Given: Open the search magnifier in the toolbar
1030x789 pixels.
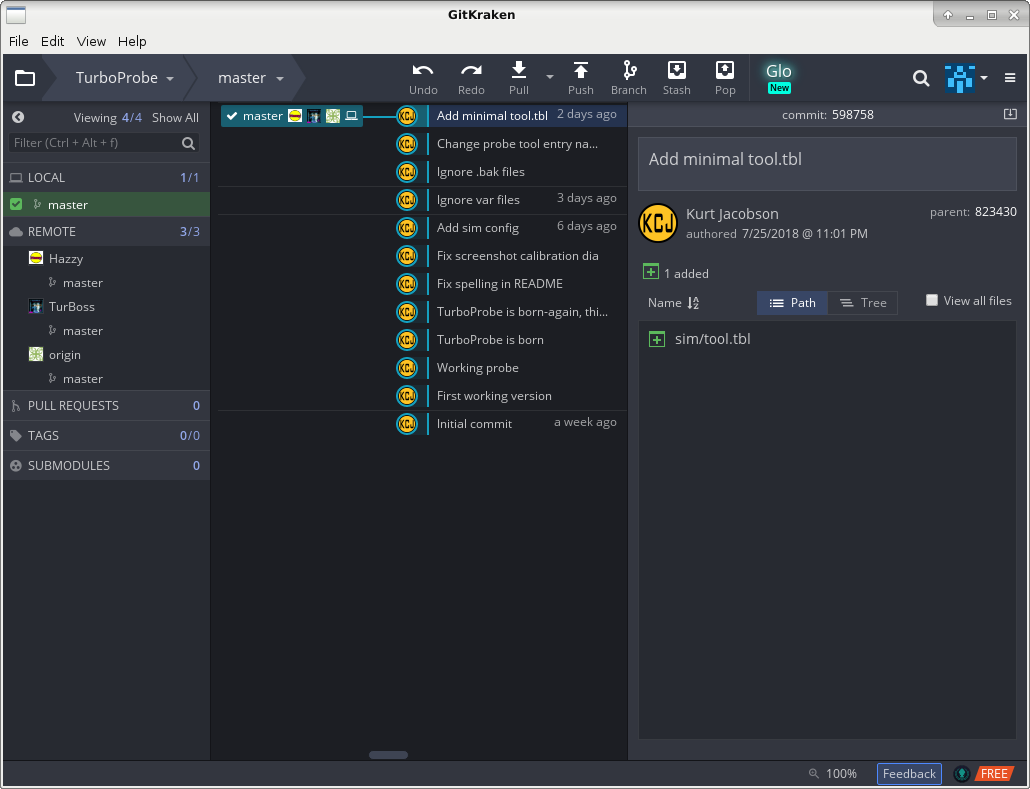Looking at the screenshot, I should tap(921, 79).
